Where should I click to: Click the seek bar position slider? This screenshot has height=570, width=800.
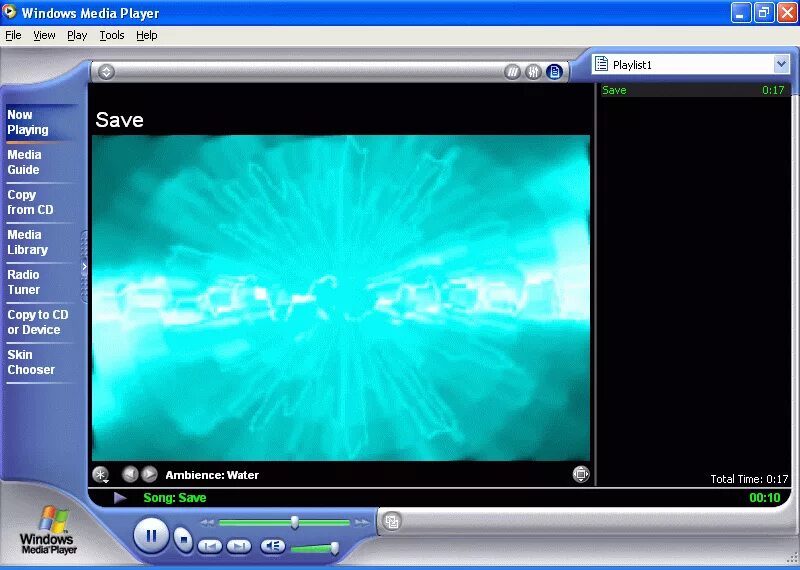pyautogui.click(x=294, y=522)
